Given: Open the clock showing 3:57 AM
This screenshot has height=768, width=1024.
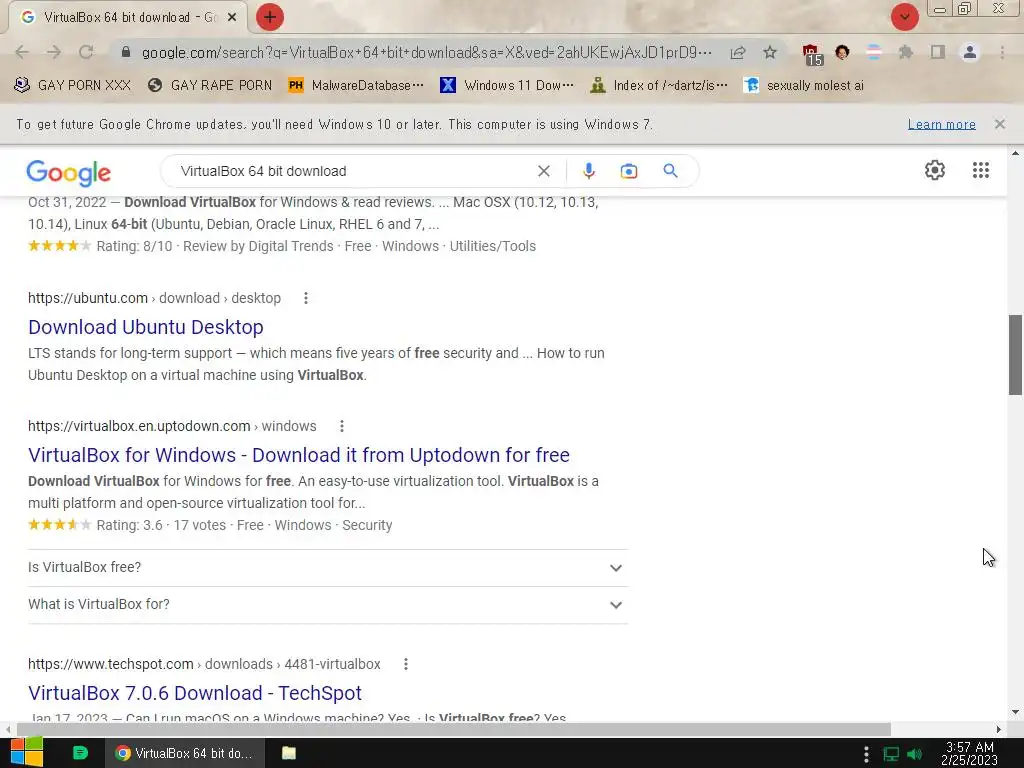Looking at the screenshot, I should tap(969, 753).
